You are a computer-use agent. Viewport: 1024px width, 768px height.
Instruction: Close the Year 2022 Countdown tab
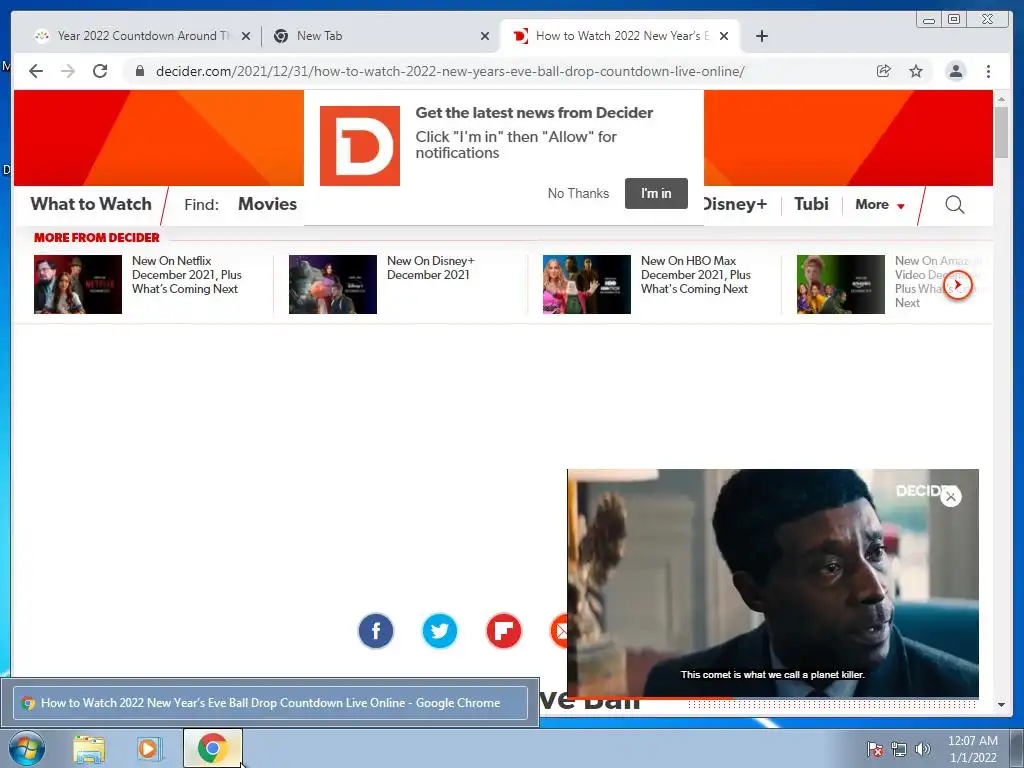point(246,37)
